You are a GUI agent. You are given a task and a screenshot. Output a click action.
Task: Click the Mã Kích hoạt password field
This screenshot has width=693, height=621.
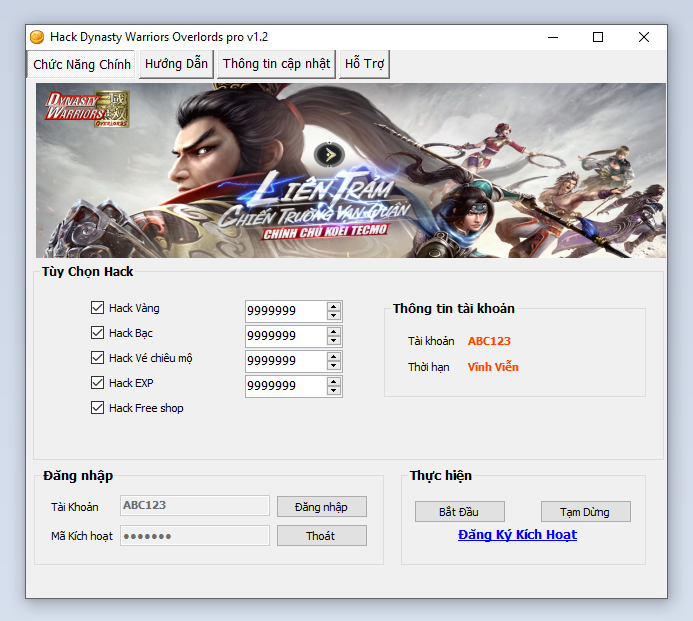(195, 536)
